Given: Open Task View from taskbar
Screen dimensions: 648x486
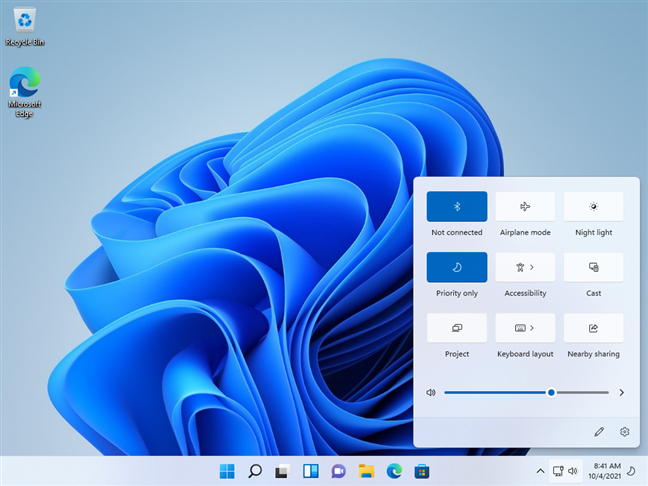Looking at the screenshot, I should click(x=283, y=471).
